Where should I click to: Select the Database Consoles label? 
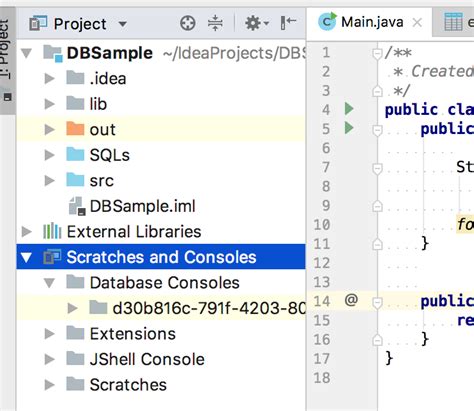coord(165,283)
